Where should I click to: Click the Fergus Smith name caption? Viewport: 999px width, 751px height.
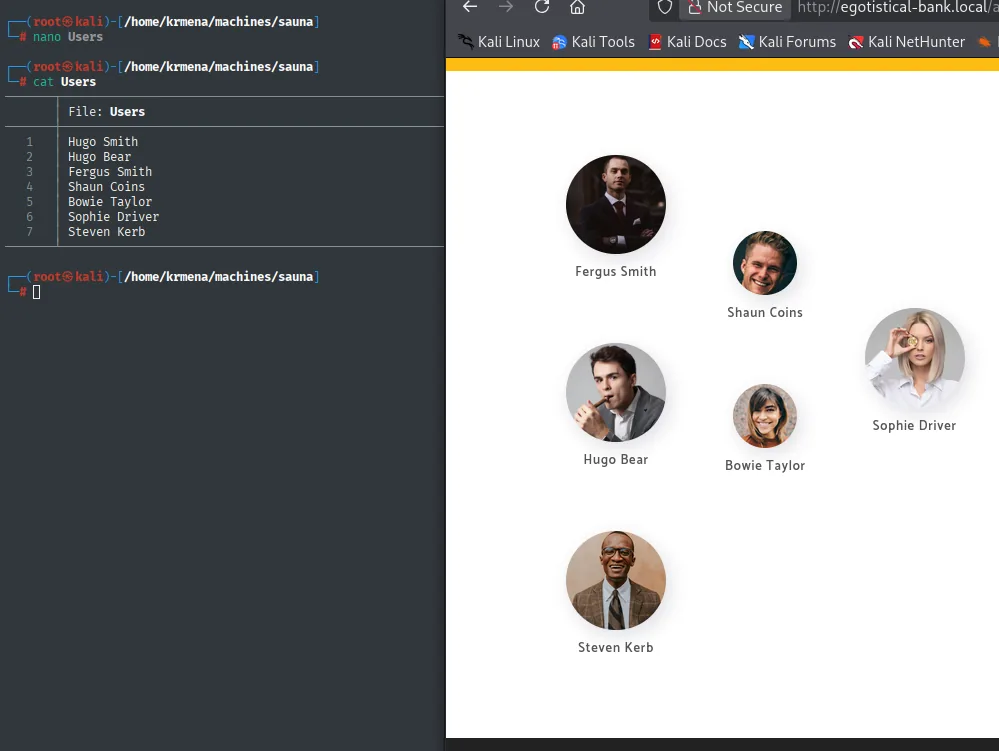615,271
